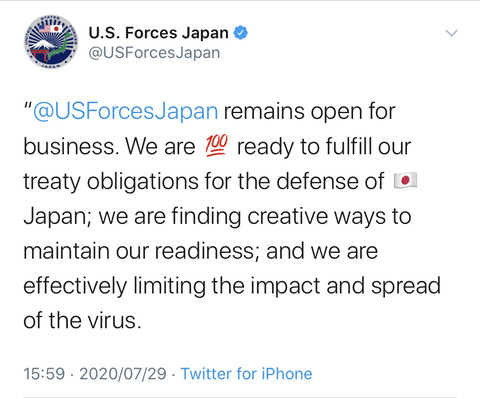
Task: Click the red torii gate in the logo
Action: (x=38, y=56)
